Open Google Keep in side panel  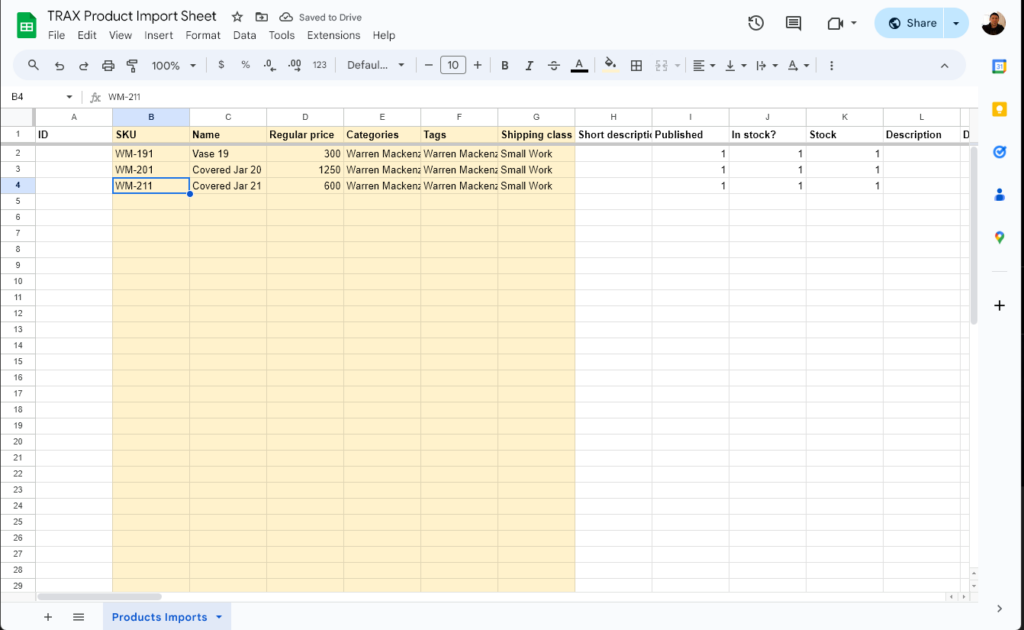[x=999, y=109]
